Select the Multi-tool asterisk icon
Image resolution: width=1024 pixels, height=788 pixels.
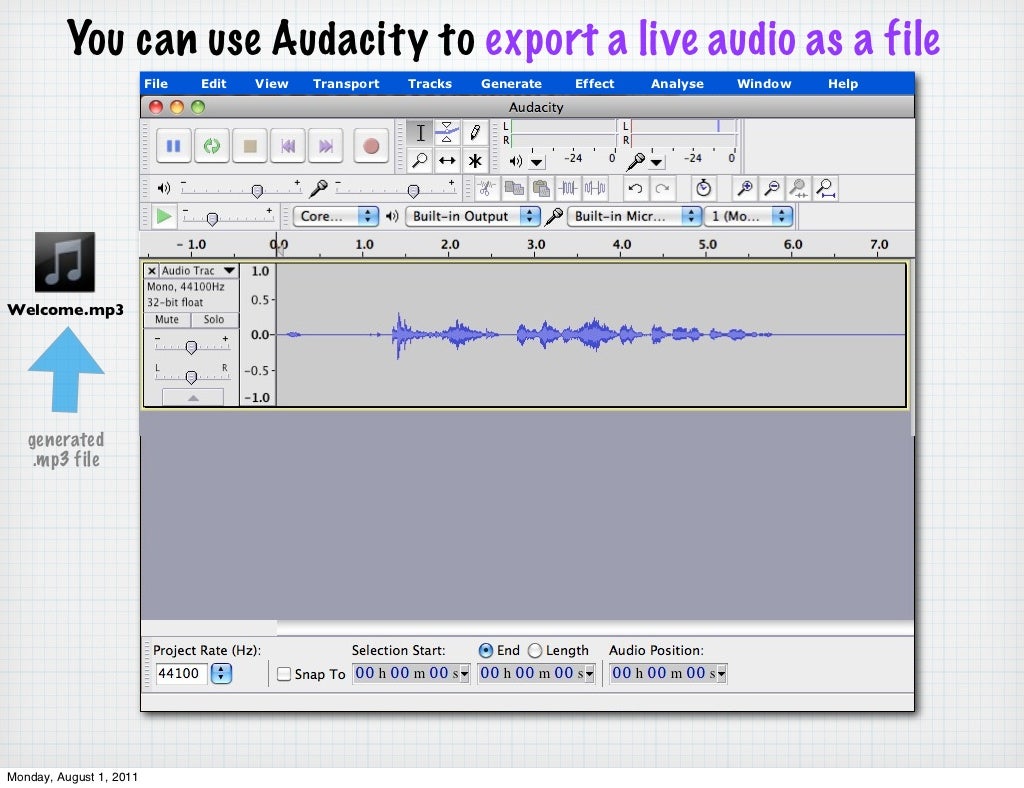475,160
